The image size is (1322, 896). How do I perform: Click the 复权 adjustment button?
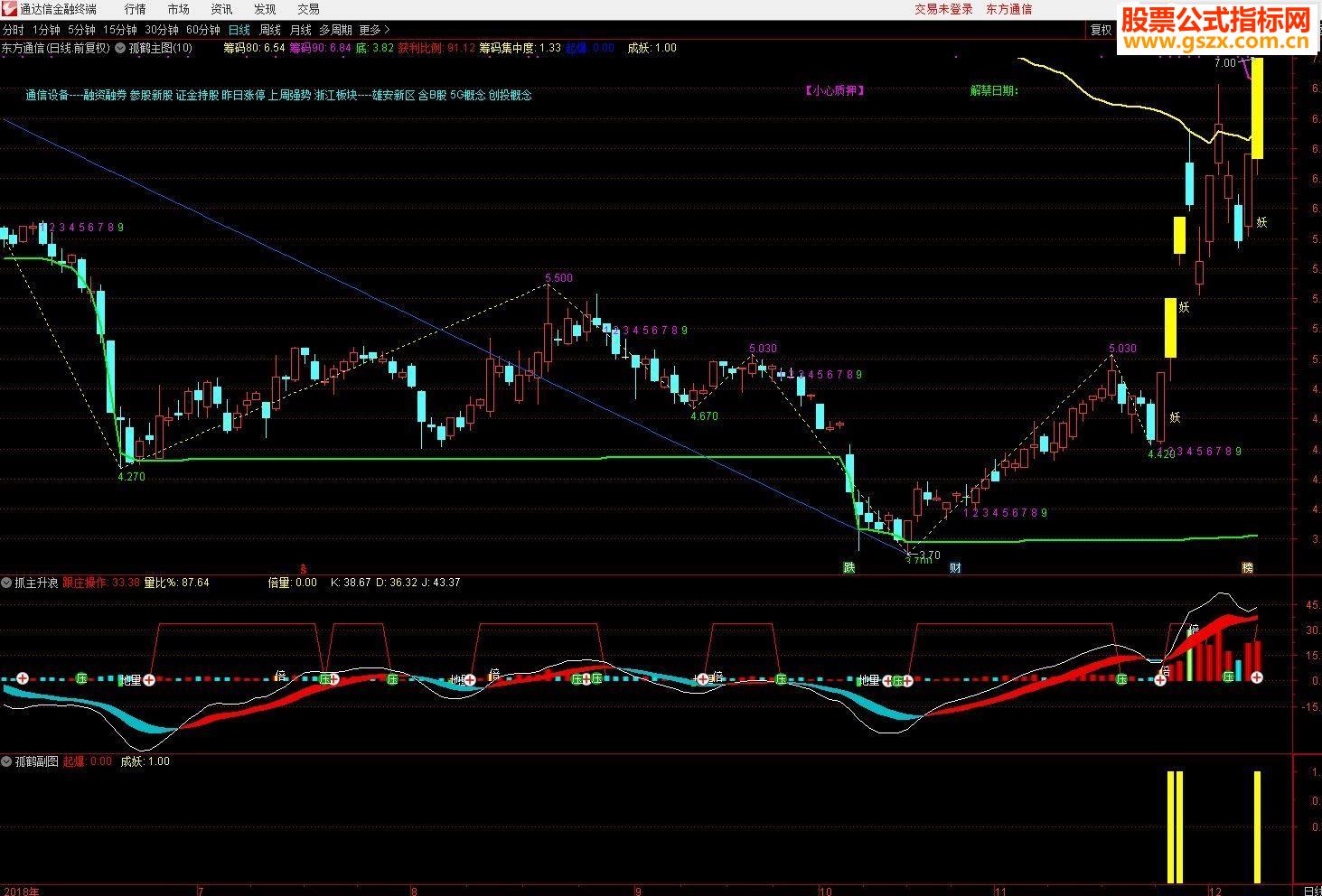[x=1101, y=30]
